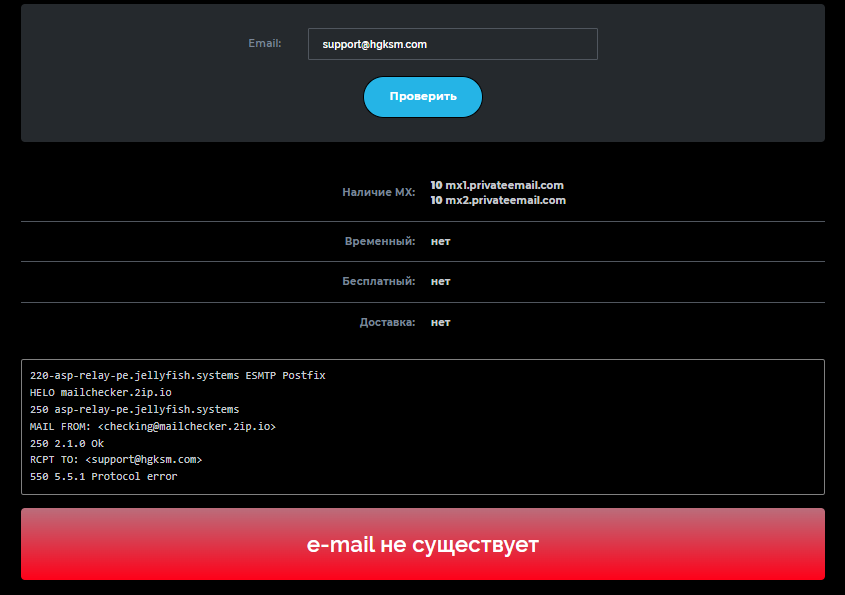Select the mx2.privateemail.com MX record

(x=498, y=200)
